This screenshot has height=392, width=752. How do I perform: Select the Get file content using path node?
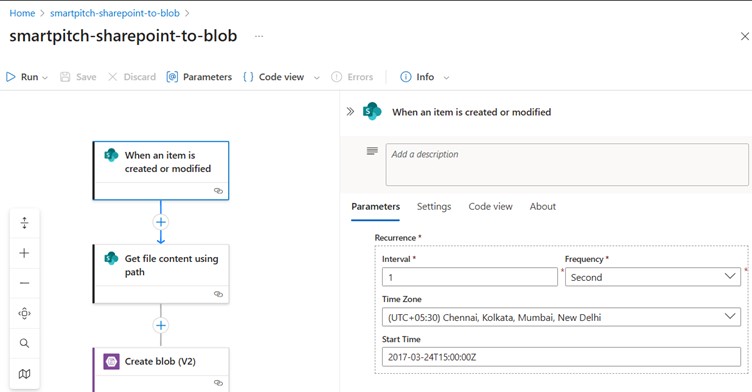pos(161,274)
